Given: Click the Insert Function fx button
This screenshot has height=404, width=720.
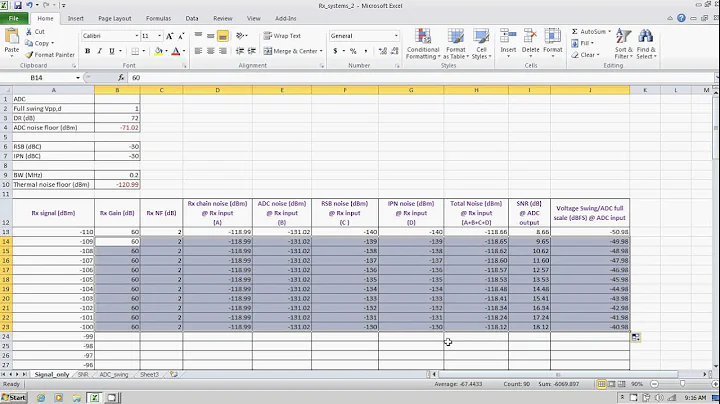Looking at the screenshot, I should (x=121, y=78).
